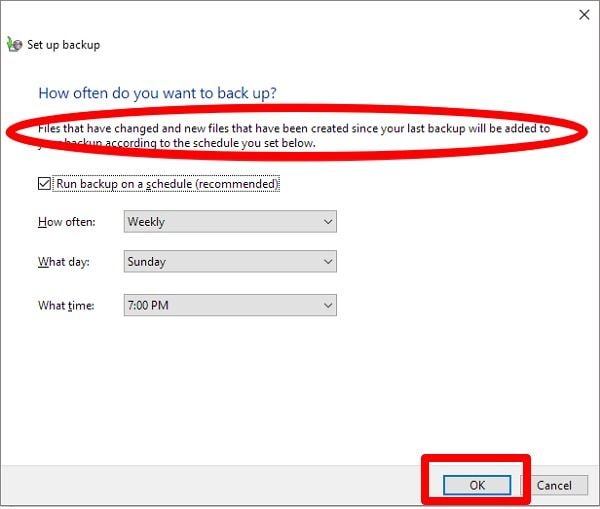Image resolution: width=600 pixels, height=509 pixels.
Task: Select the word 'Sunday' in the day box
Action: (x=147, y=262)
